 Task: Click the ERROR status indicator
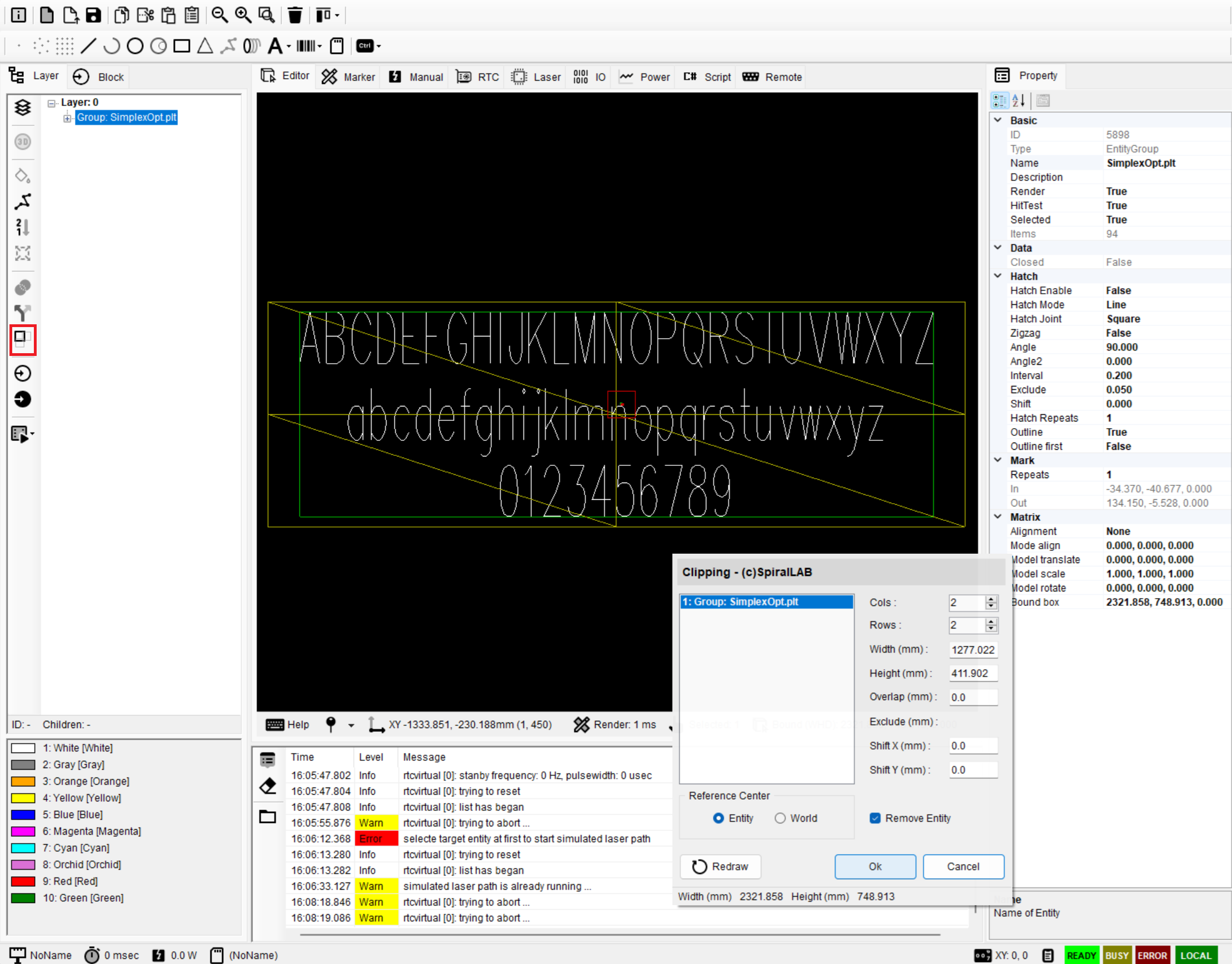1152,956
